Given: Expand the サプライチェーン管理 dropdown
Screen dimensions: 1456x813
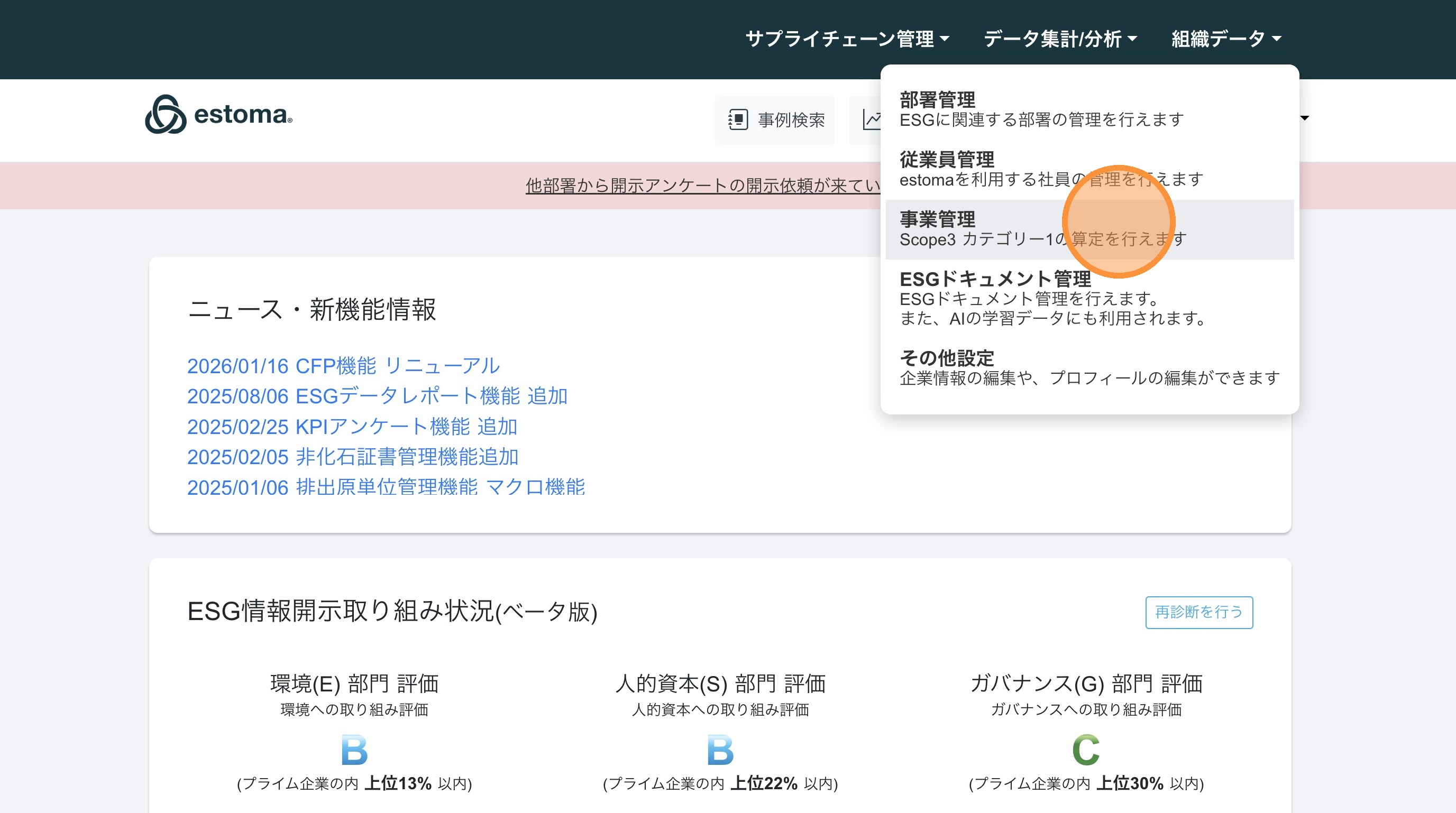Looking at the screenshot, I should point(847,39).
